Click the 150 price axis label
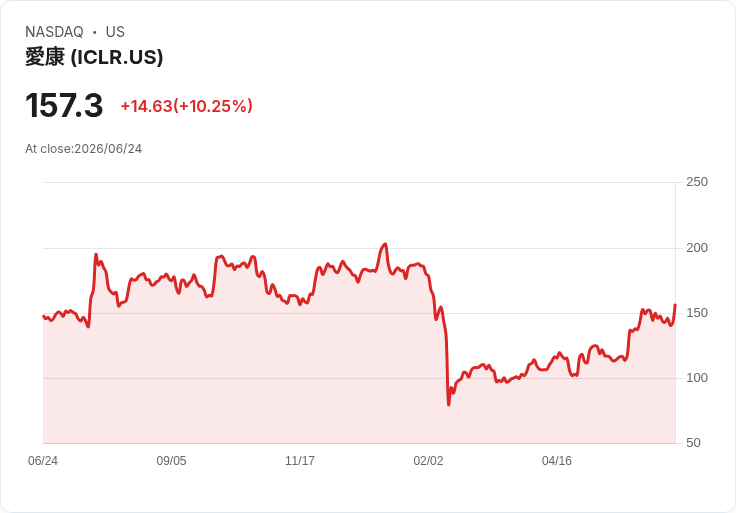This screenshot has height=513, width=736. pyautogui.click(x=697, y=313)
